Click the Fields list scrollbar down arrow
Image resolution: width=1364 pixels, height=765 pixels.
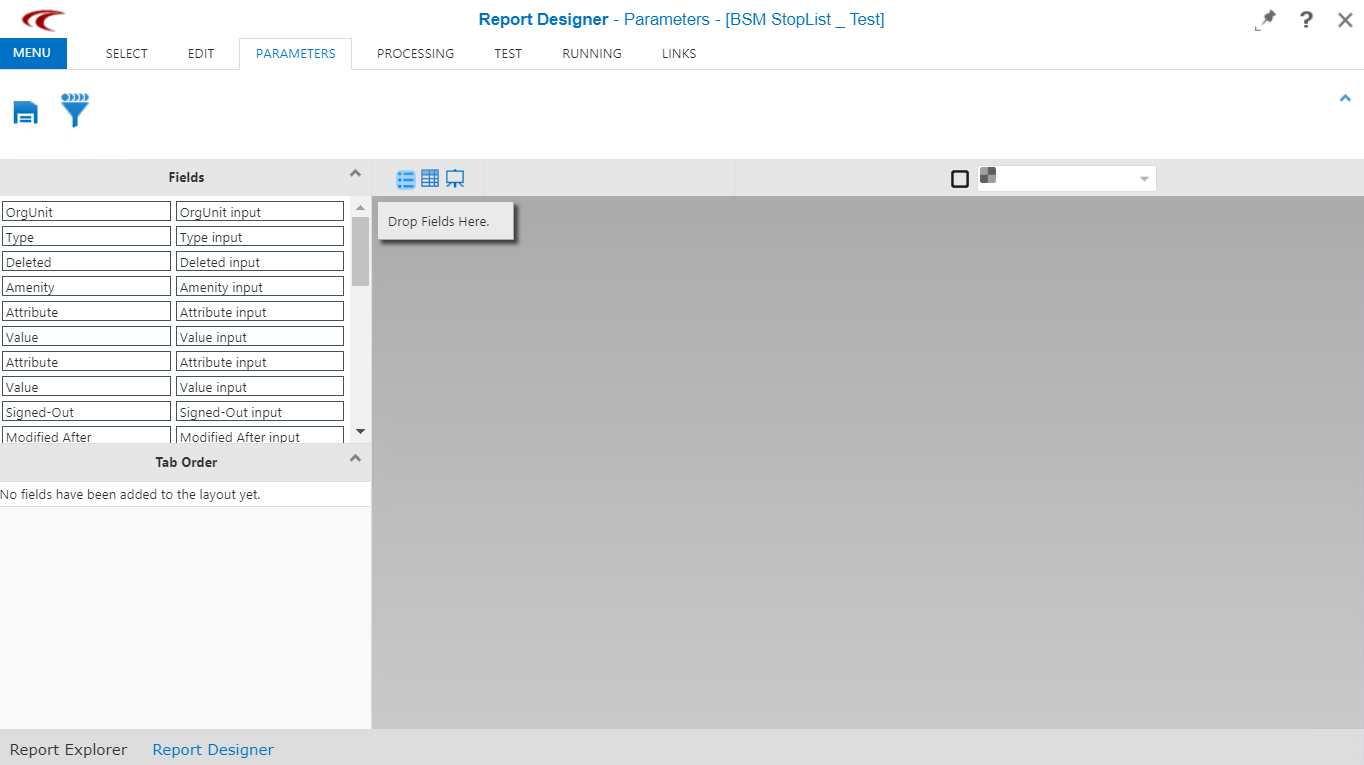(358, 432)
